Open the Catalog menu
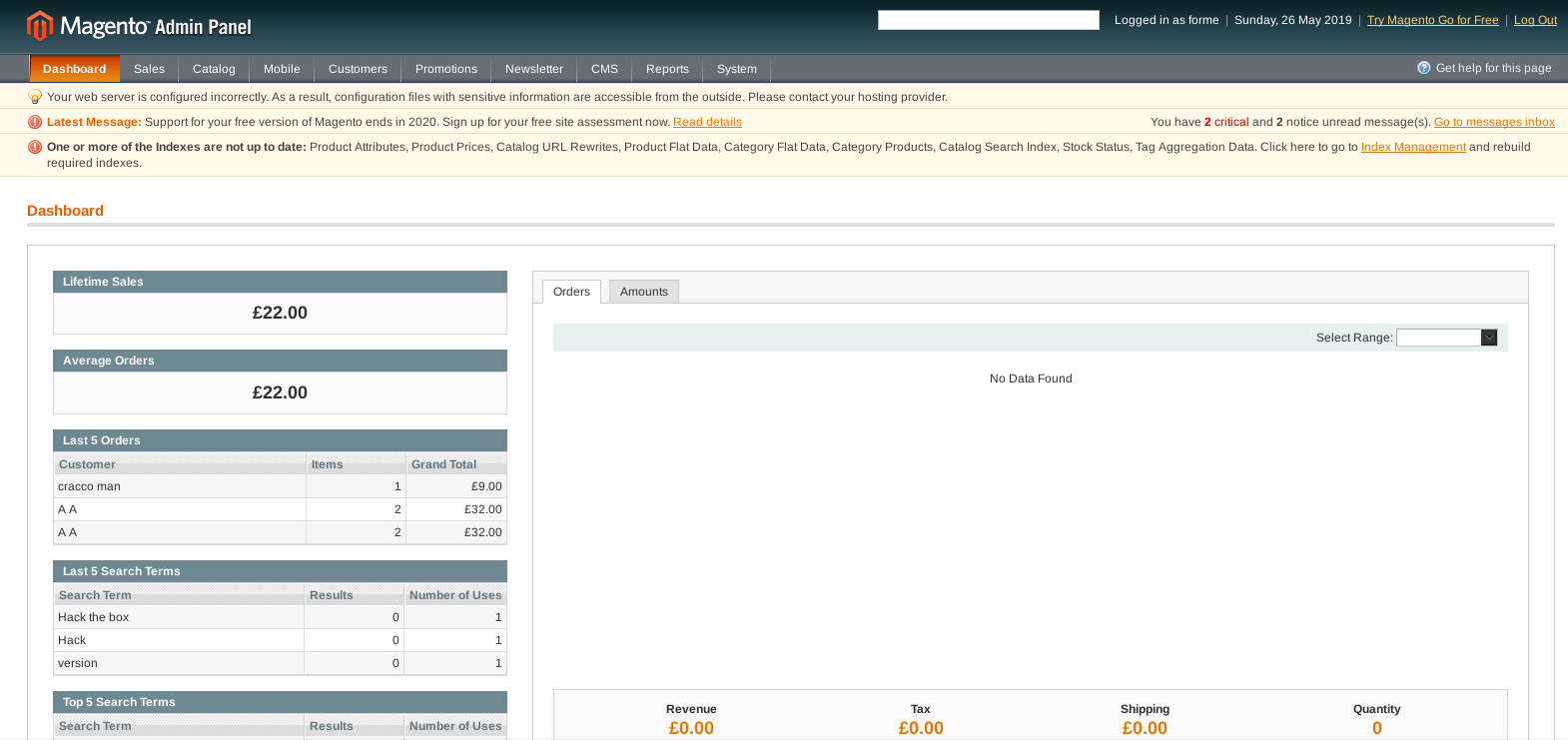The image size is (1568, 740). (x=214, y=69)
